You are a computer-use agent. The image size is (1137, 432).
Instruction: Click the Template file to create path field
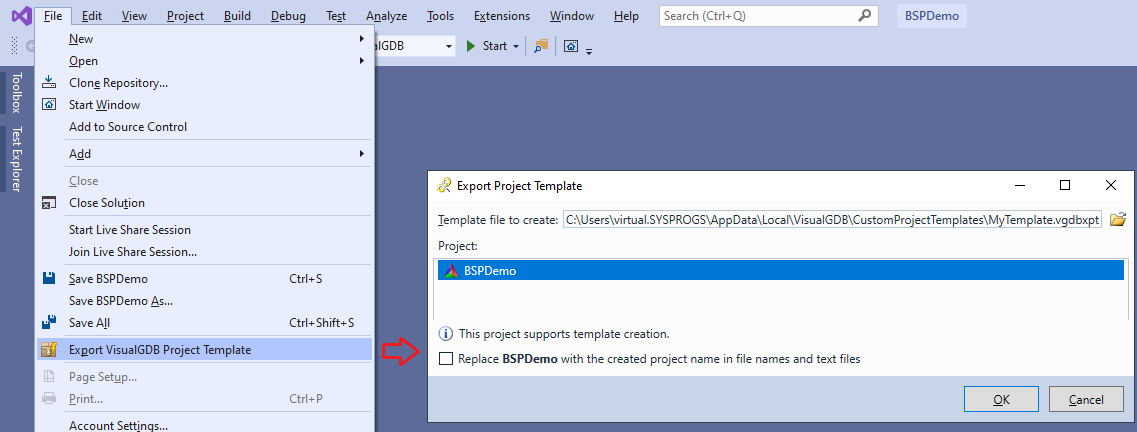click(x=832, y=220)
